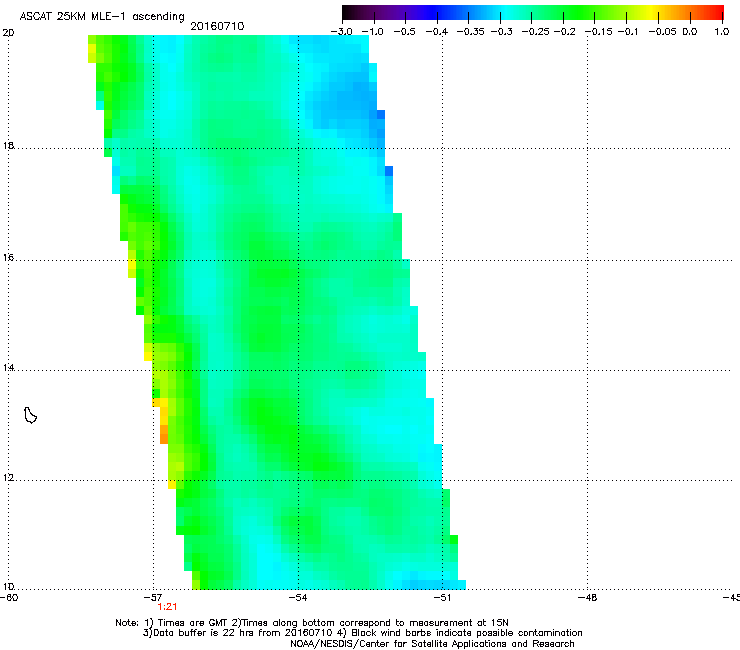Click the latitude label 20
740x650 pixels.
click(8, 33)
